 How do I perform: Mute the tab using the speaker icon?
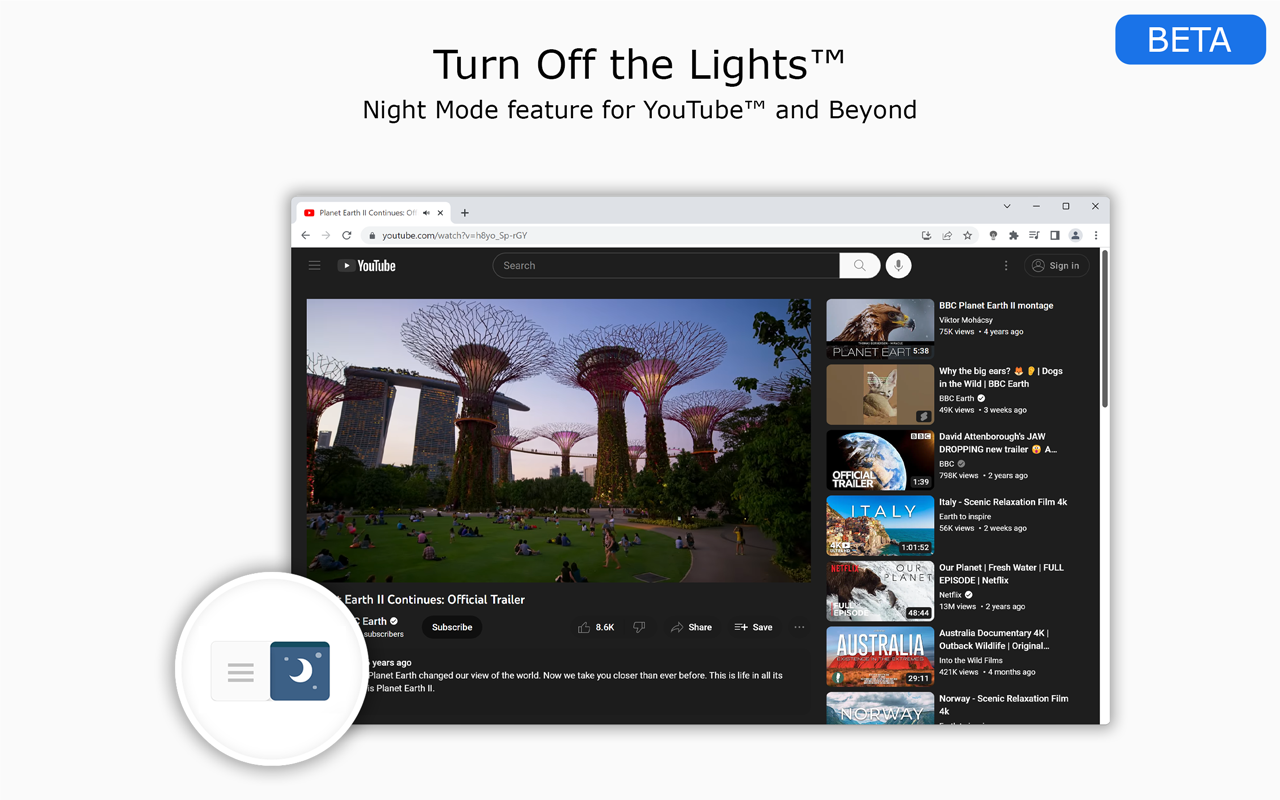[427, 213]
